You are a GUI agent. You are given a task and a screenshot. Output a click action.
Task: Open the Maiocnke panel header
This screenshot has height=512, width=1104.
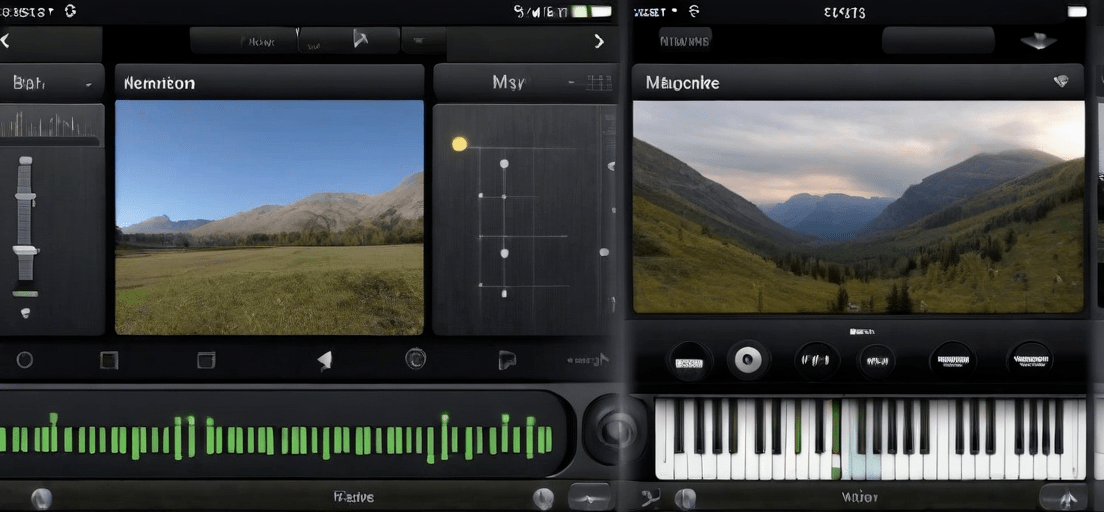(x=859, y=82)
